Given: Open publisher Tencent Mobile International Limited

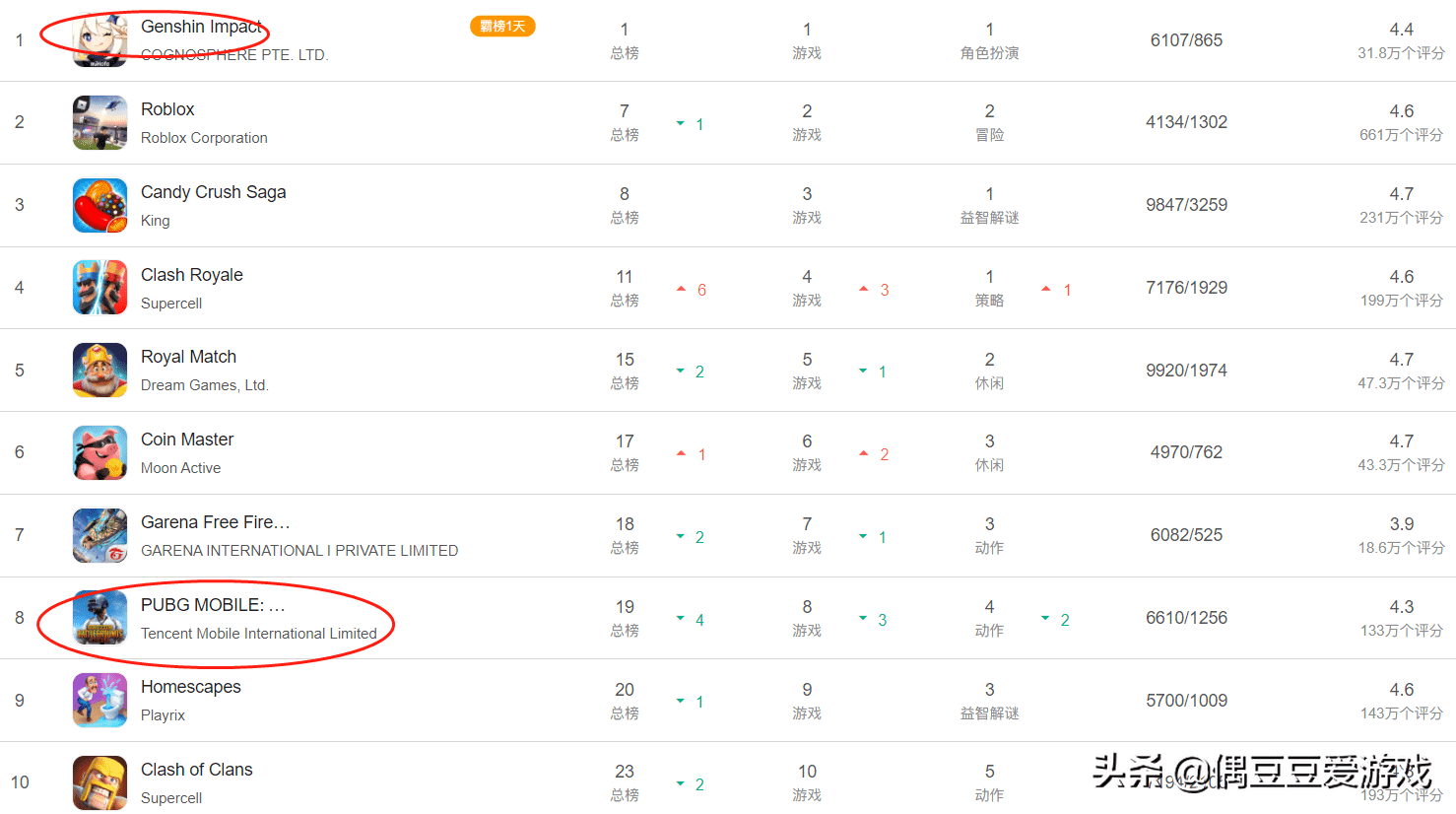Looking at the screenshot, I should point(259,634).
